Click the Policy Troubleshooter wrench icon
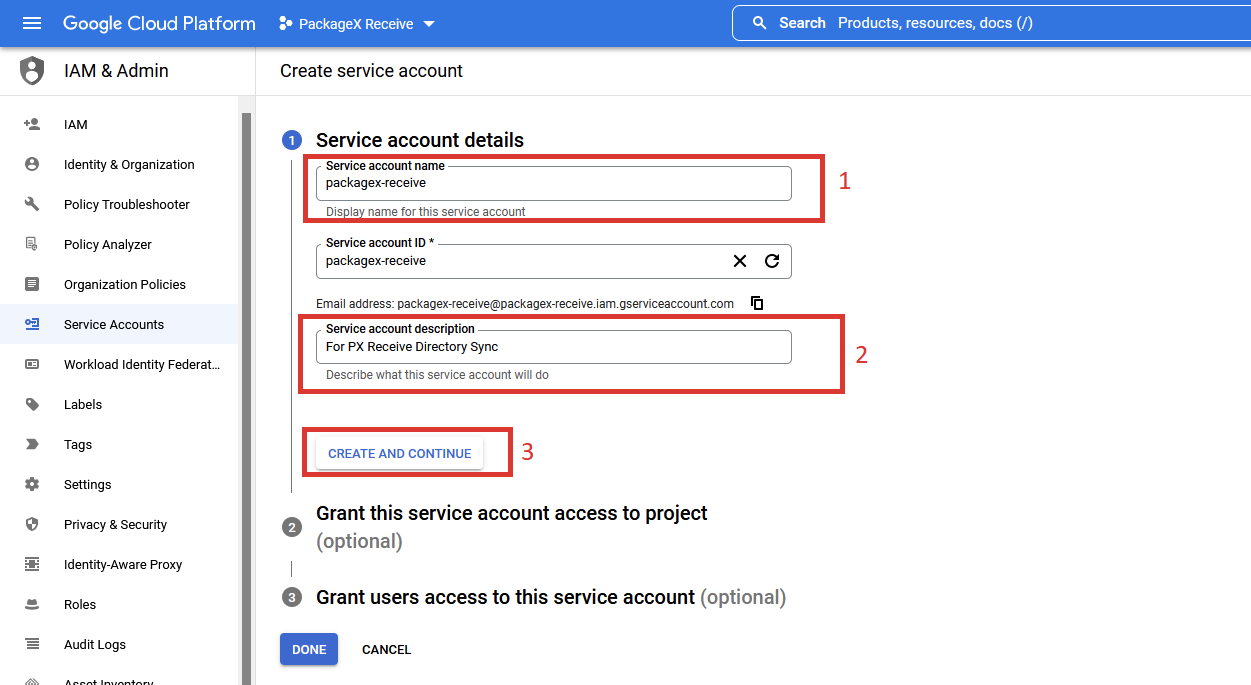 tap(32, 205)
